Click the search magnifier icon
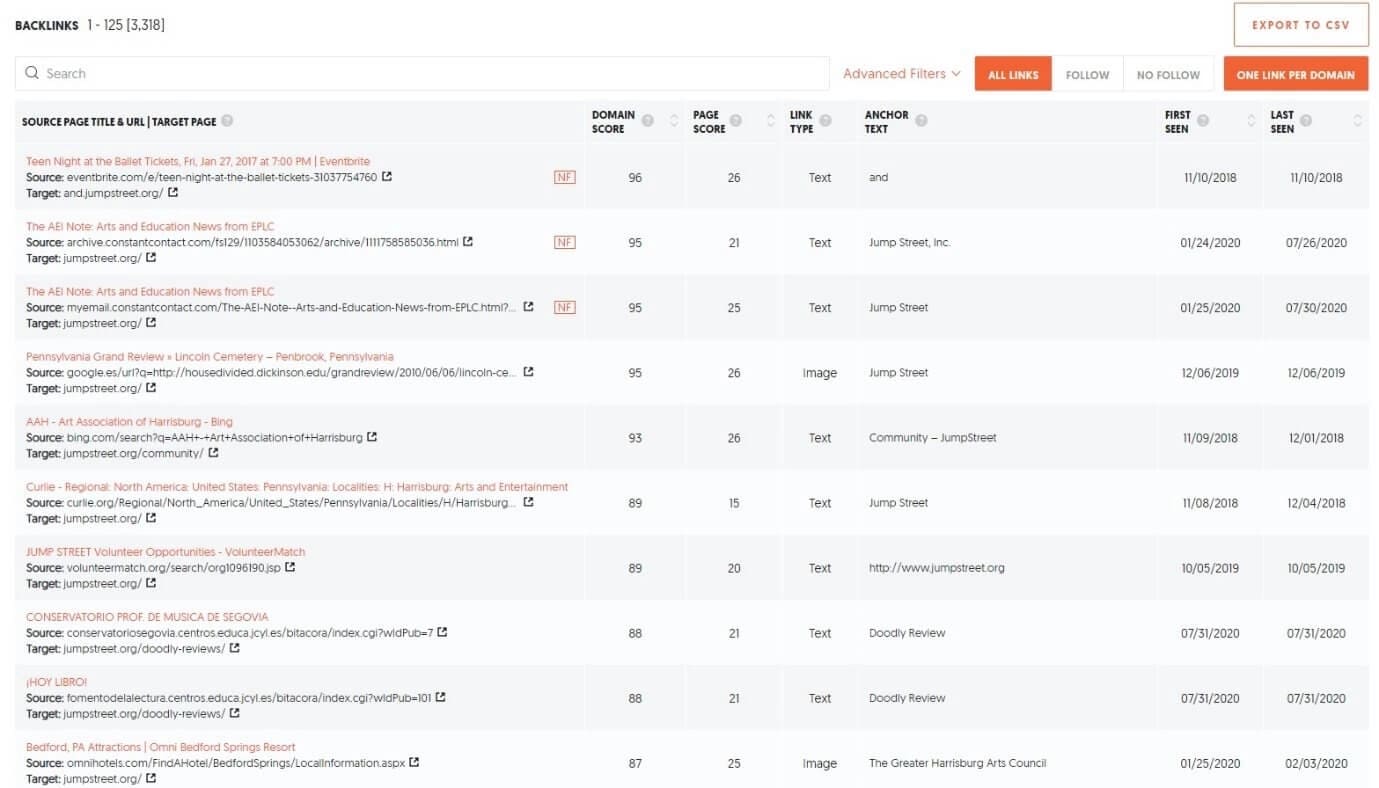Screen dimensions: 1379x788 [x=32, y=73]
